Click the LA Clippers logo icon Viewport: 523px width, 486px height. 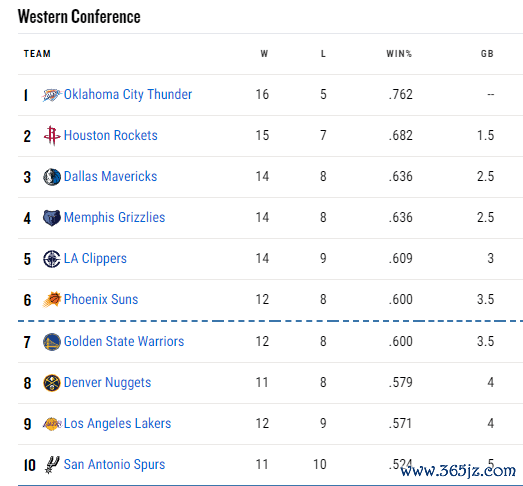coord(52,259)
